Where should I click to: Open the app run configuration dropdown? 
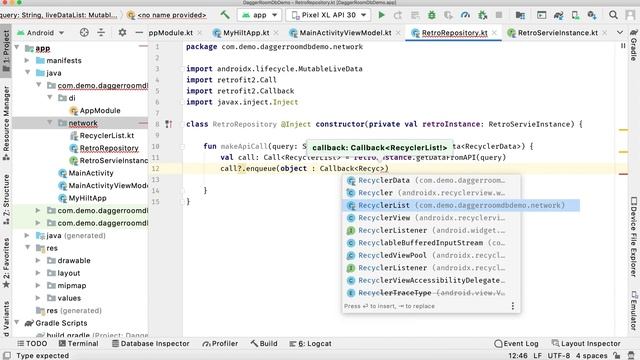(x=260, y=15)
